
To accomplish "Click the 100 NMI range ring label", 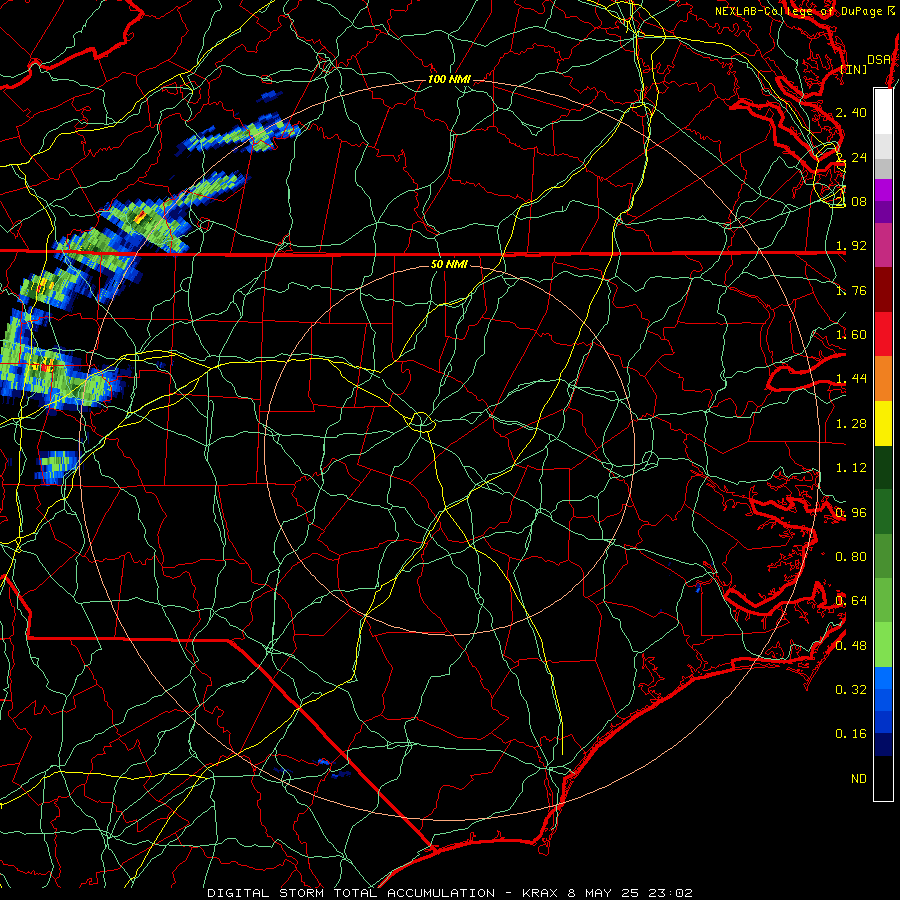I will 449,79.
